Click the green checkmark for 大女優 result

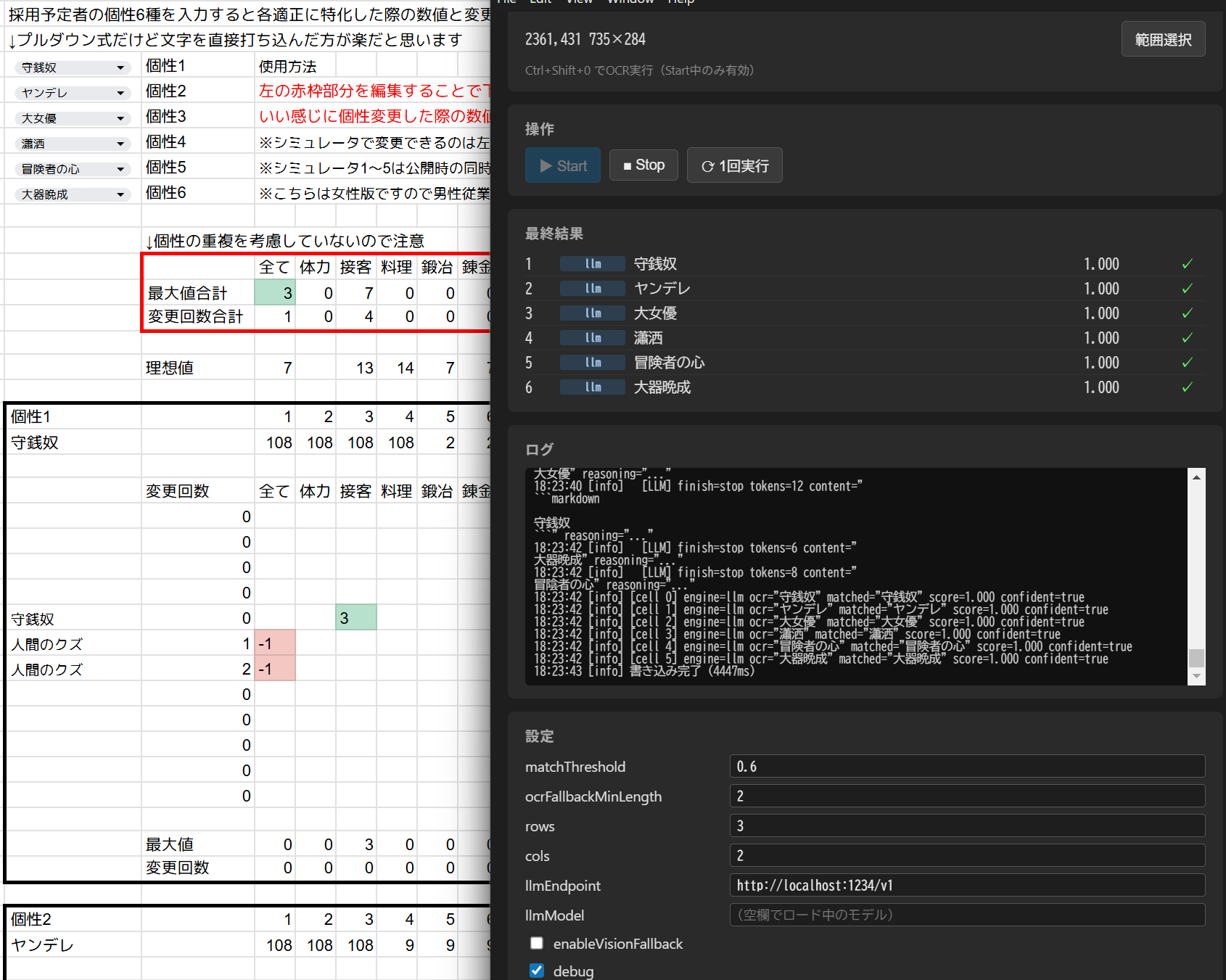tap(1187, 313)
